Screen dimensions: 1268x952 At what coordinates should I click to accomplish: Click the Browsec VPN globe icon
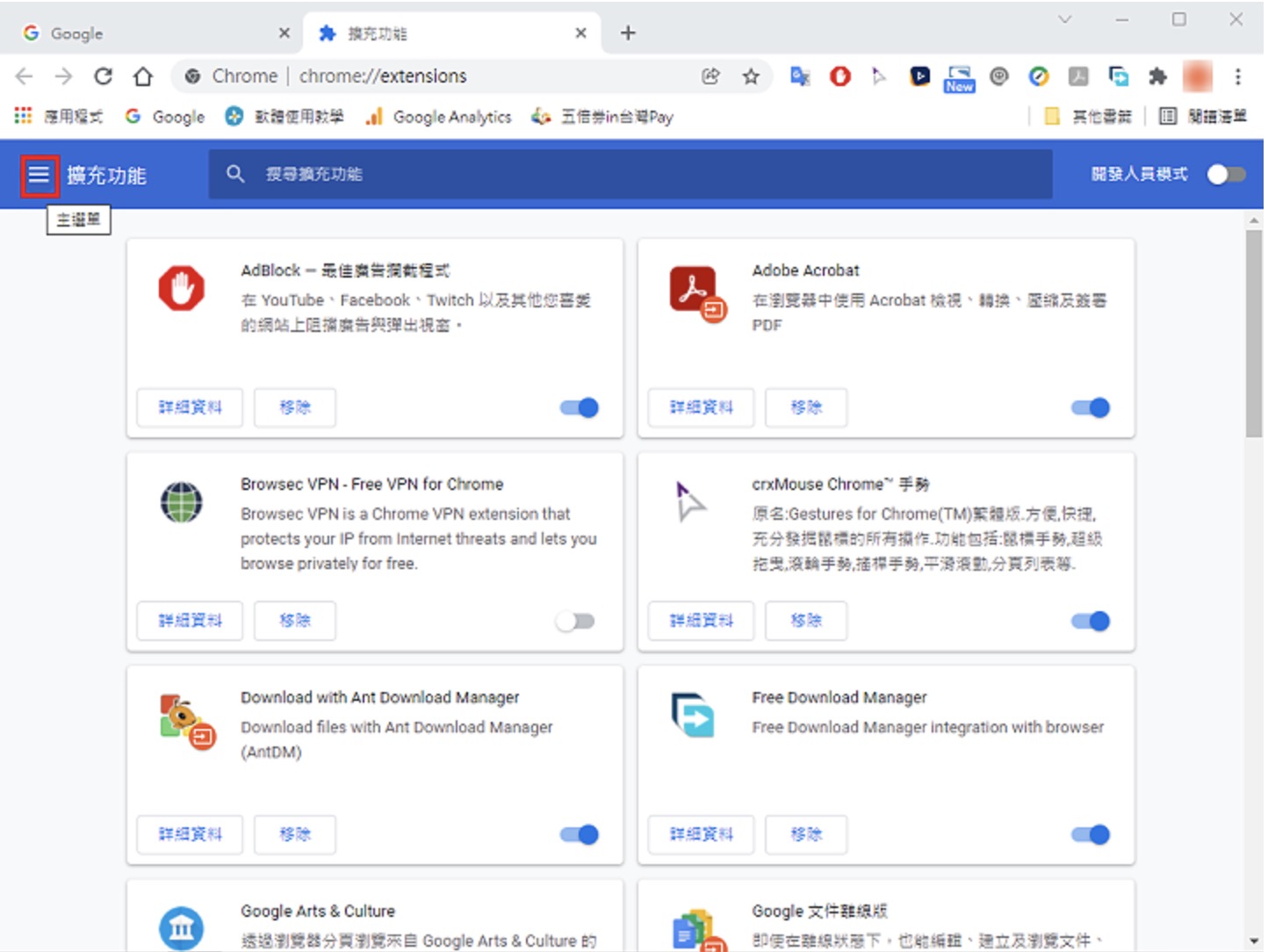click(182, 502)
